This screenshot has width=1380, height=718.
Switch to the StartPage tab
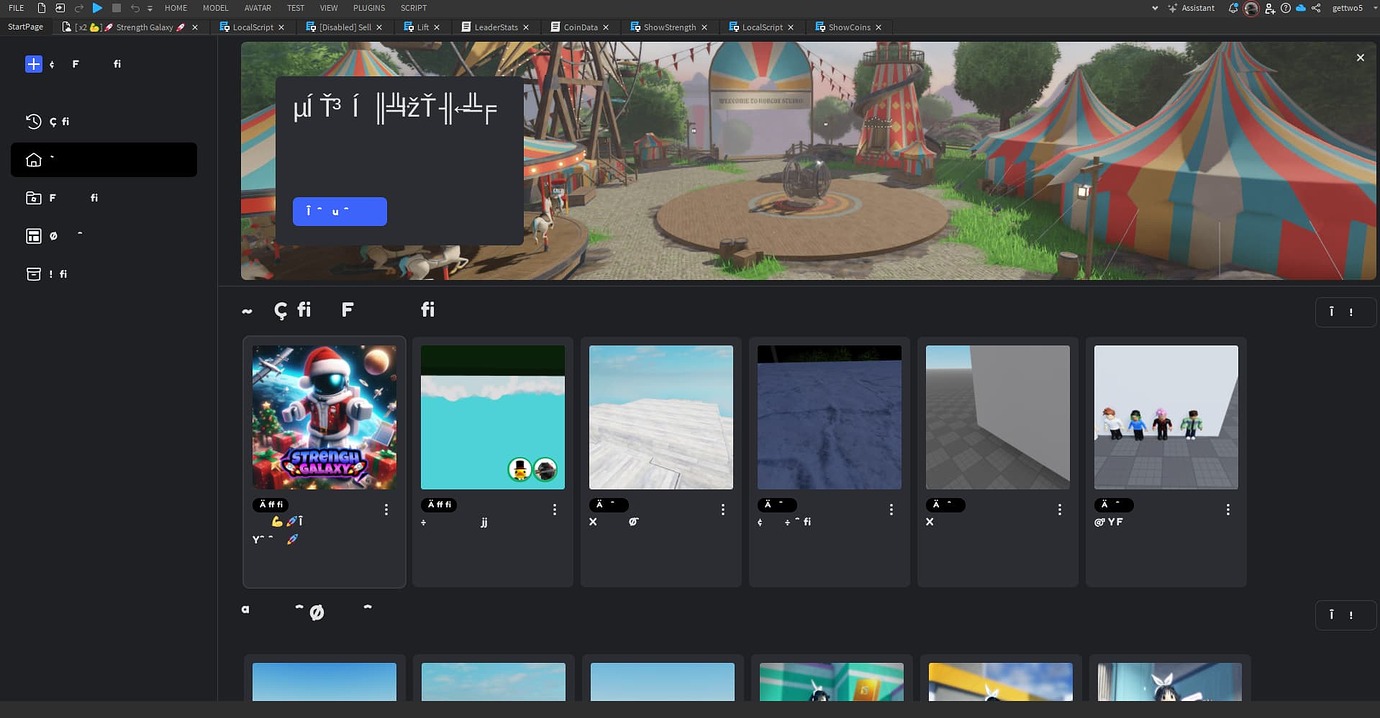coord(26,27)
